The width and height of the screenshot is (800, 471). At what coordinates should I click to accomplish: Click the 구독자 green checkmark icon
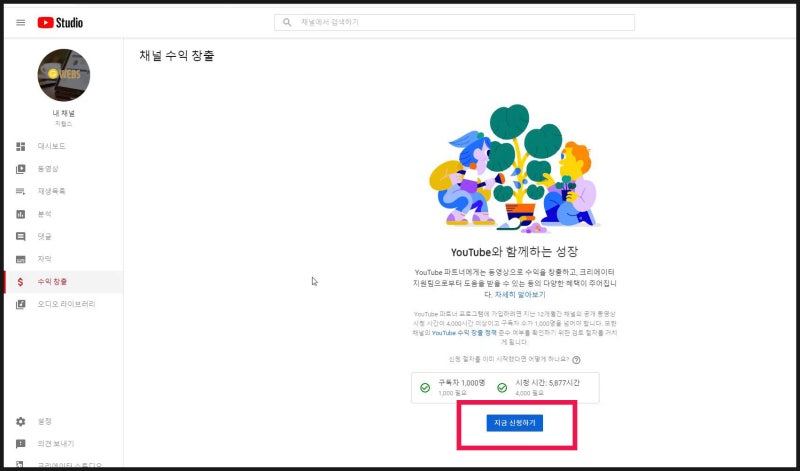click(424, 388)
